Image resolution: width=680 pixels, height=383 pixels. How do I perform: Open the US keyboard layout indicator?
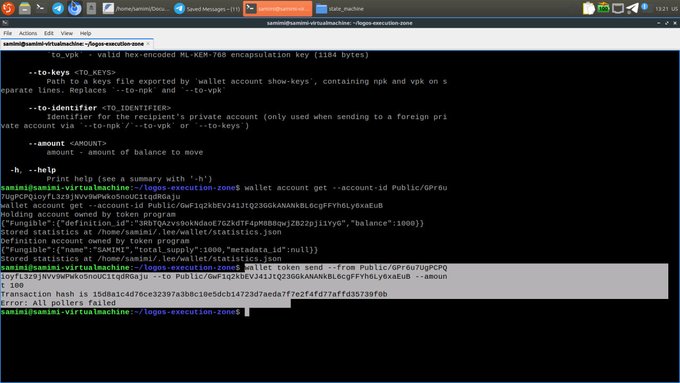point(674,9)
